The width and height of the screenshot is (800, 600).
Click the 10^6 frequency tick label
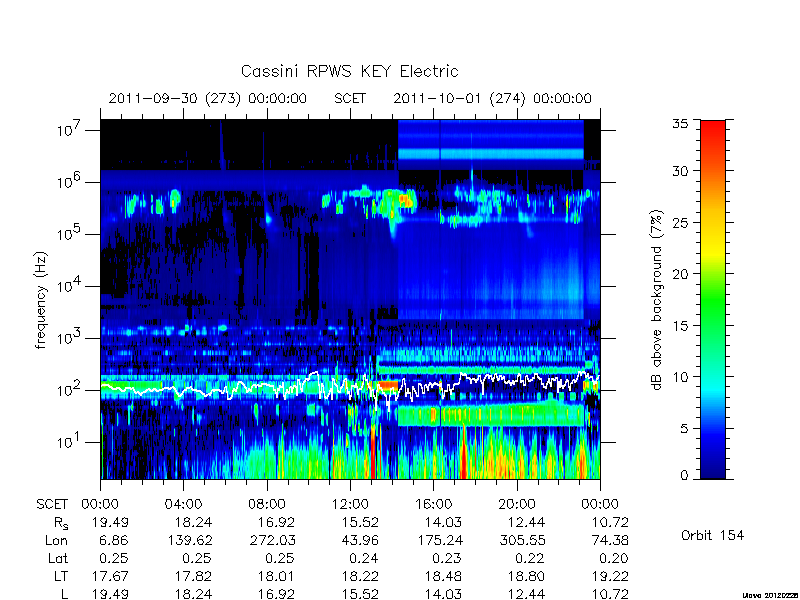pyautogui.click(x=70, y=181)
